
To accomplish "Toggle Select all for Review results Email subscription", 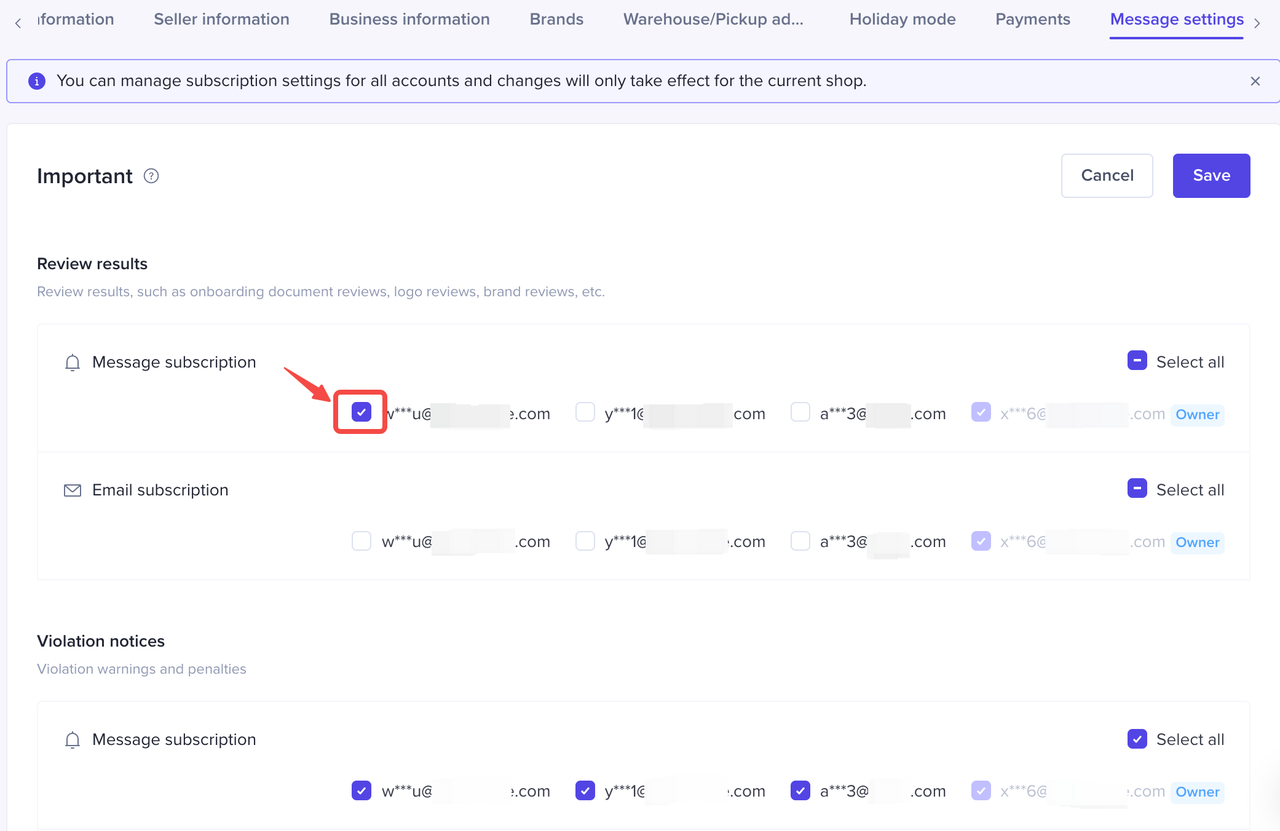I will (1137, 489).
